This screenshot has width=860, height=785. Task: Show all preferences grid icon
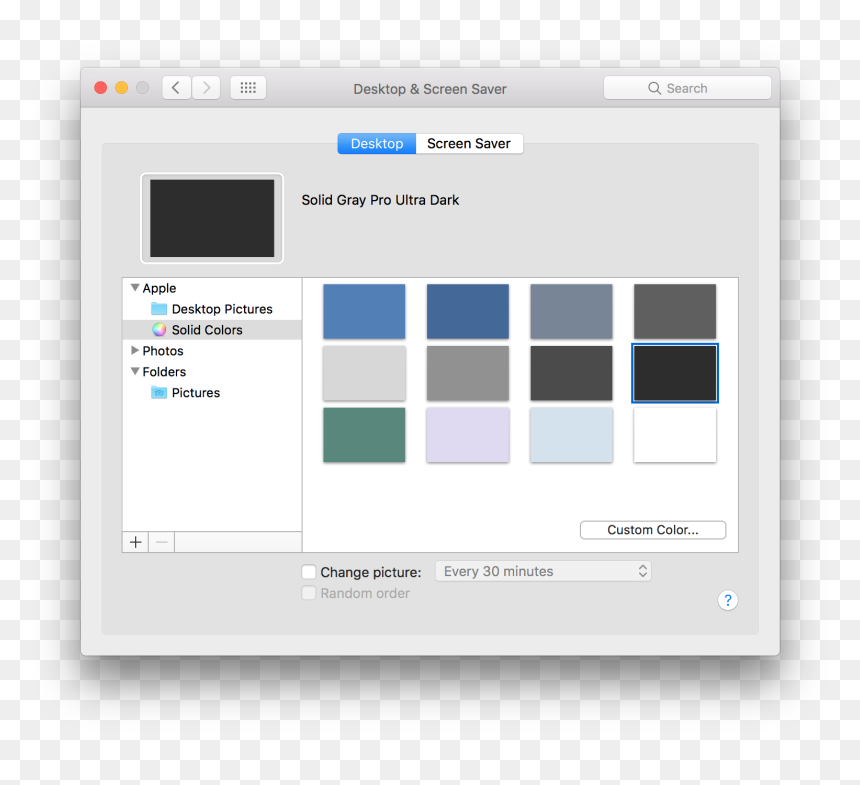click(248, 88)
